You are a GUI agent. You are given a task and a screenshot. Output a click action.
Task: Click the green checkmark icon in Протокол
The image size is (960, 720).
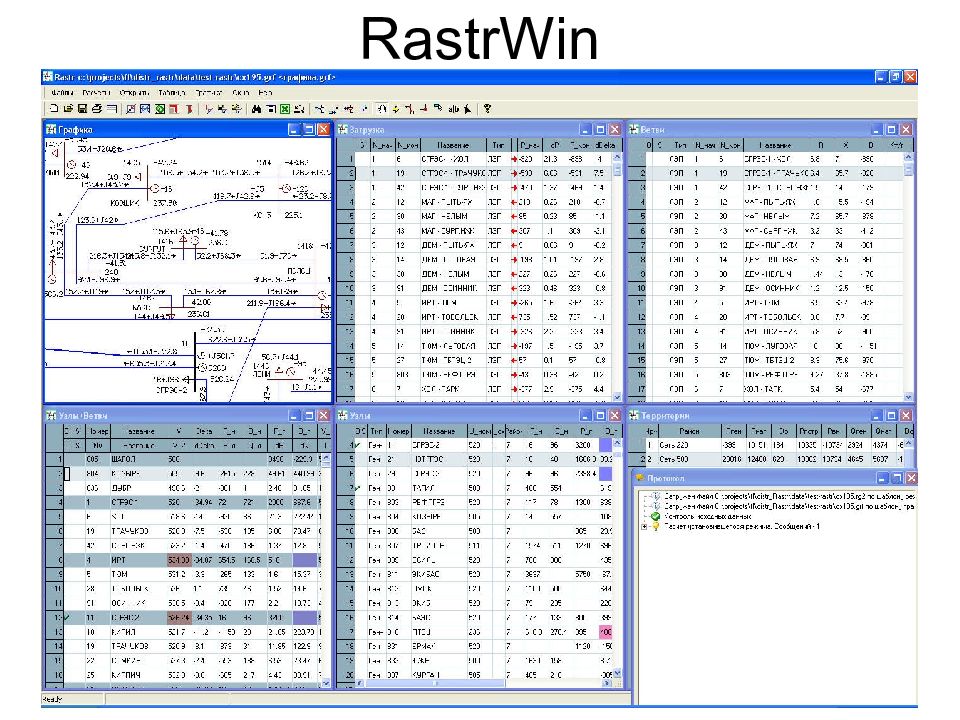point(655,516)
